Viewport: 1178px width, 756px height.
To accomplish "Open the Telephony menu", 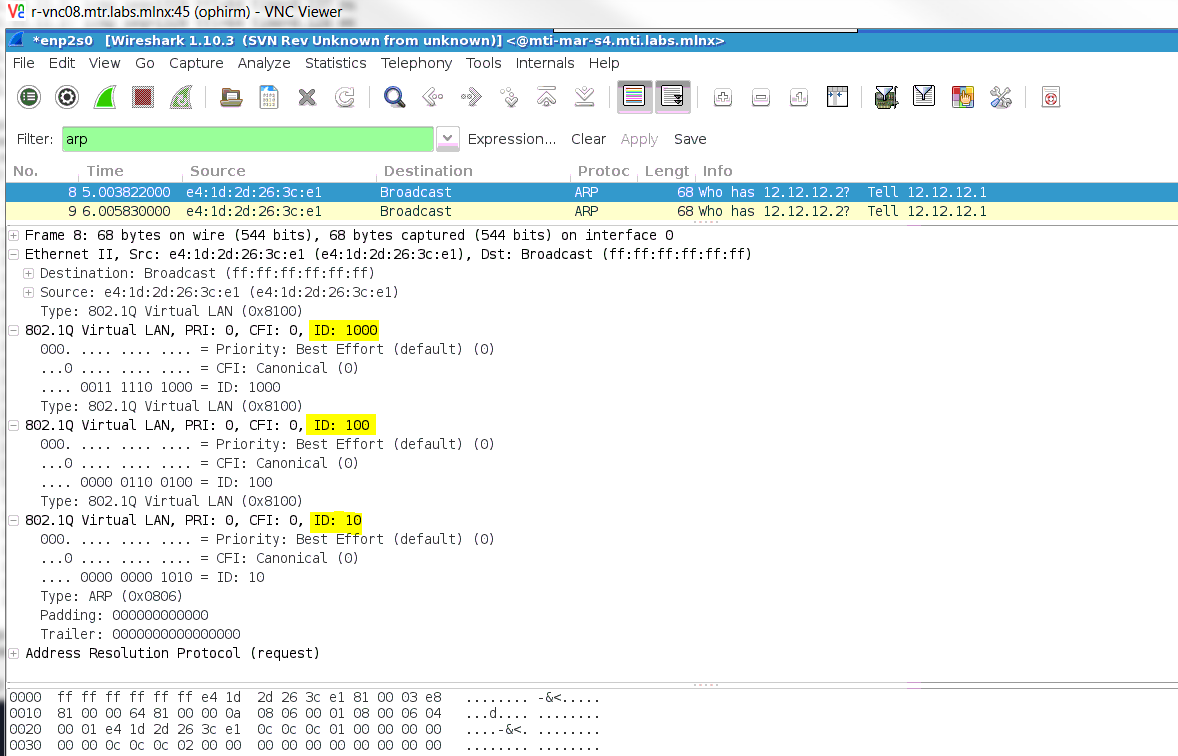I will click(x=416, y=63).
